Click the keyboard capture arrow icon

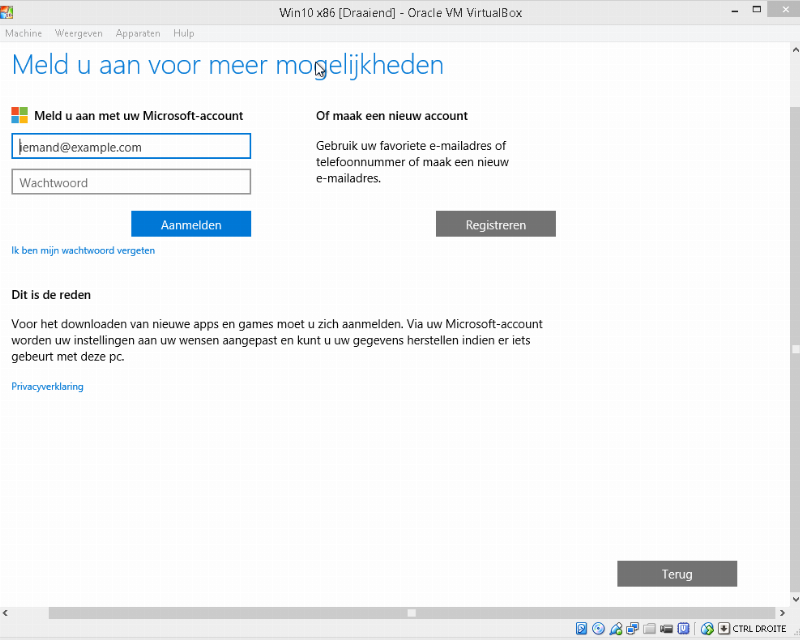click(x=724, y=628)
